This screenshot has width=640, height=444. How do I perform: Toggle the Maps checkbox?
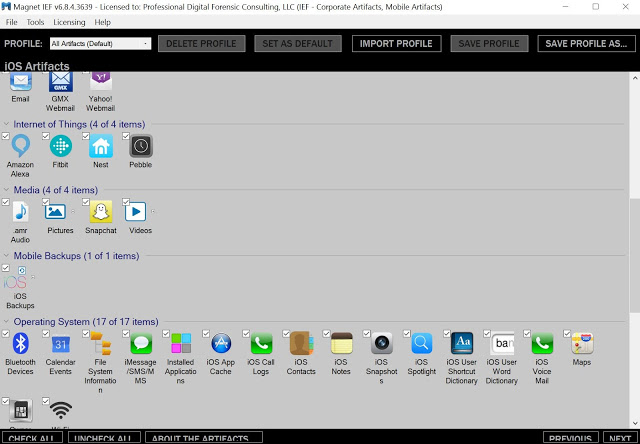[x=567, y=333]
